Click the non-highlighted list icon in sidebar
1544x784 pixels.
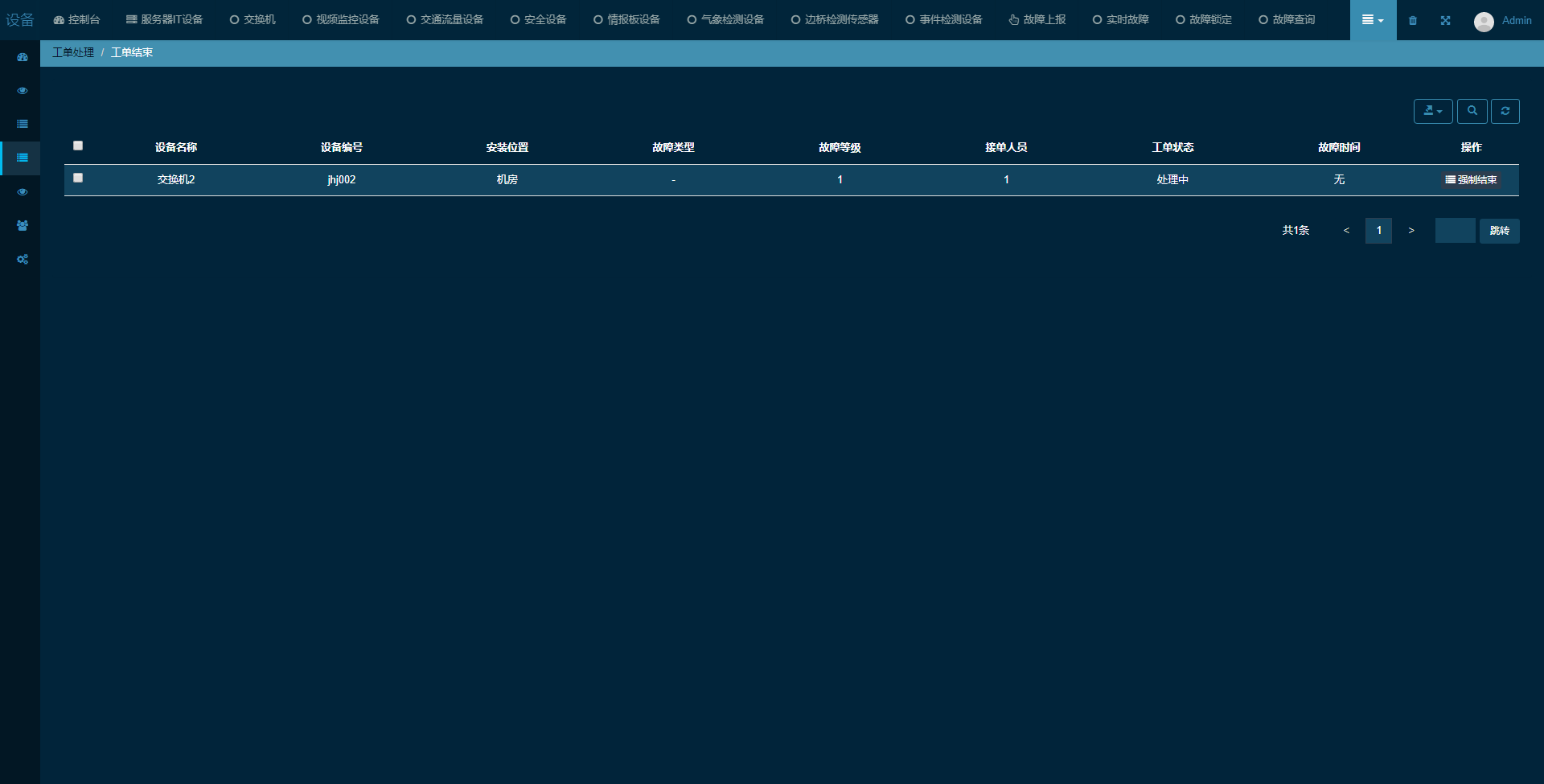pos(23,124)
